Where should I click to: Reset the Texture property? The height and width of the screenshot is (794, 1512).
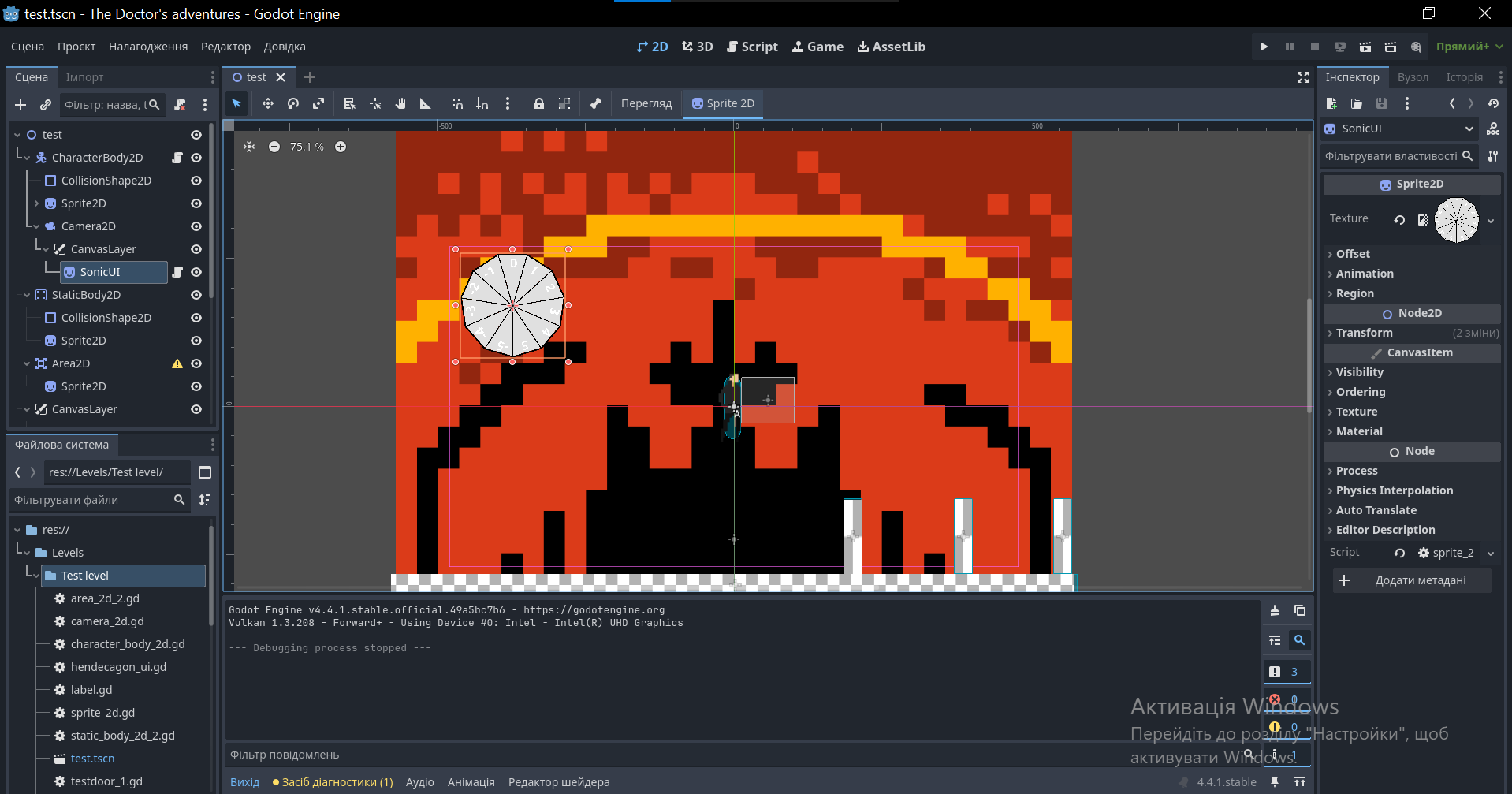click(1399, 220)
